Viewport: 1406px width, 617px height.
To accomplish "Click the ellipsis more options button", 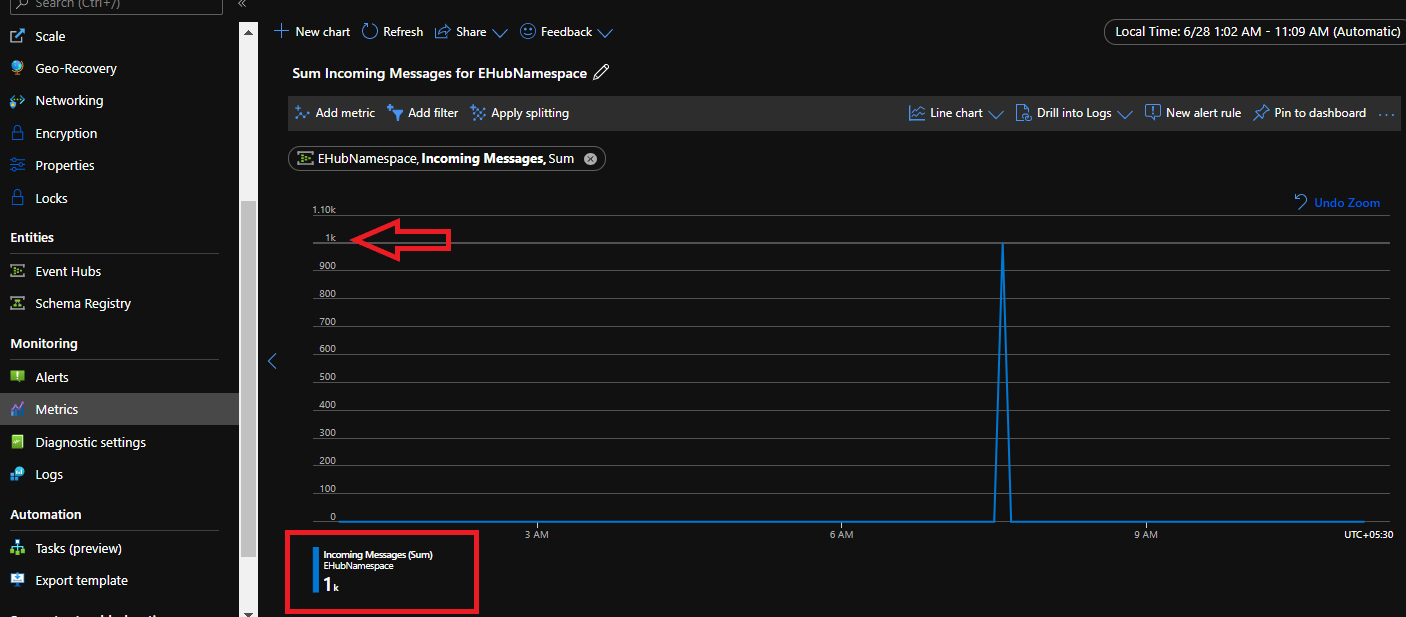I will point(1386,114).
